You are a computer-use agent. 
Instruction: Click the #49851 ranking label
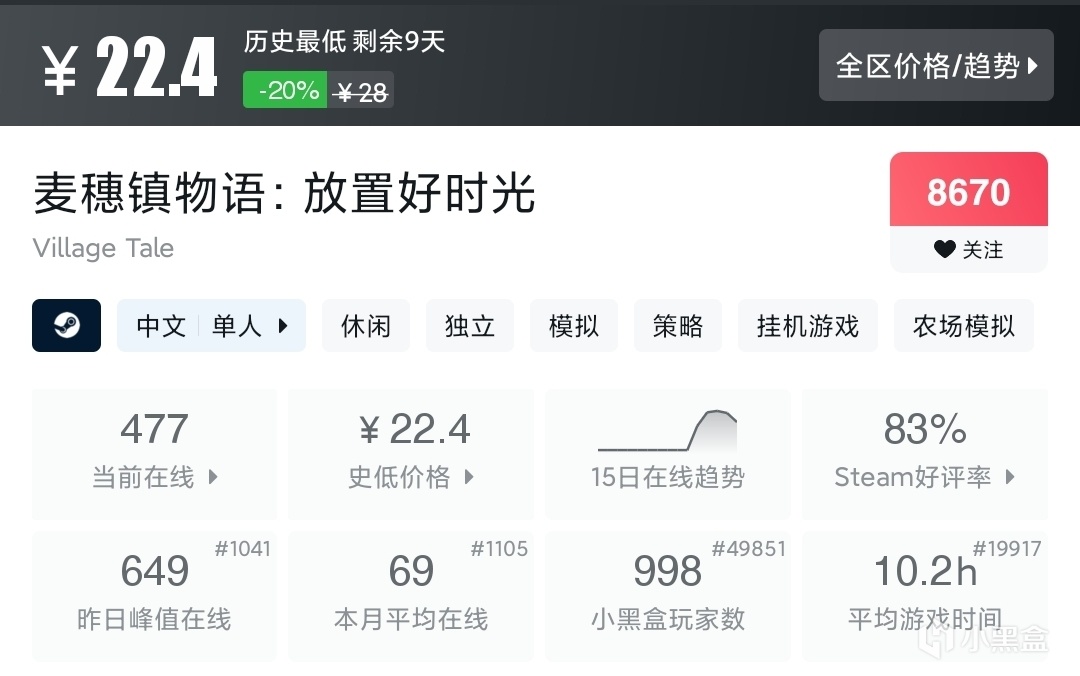pos(749,549)
